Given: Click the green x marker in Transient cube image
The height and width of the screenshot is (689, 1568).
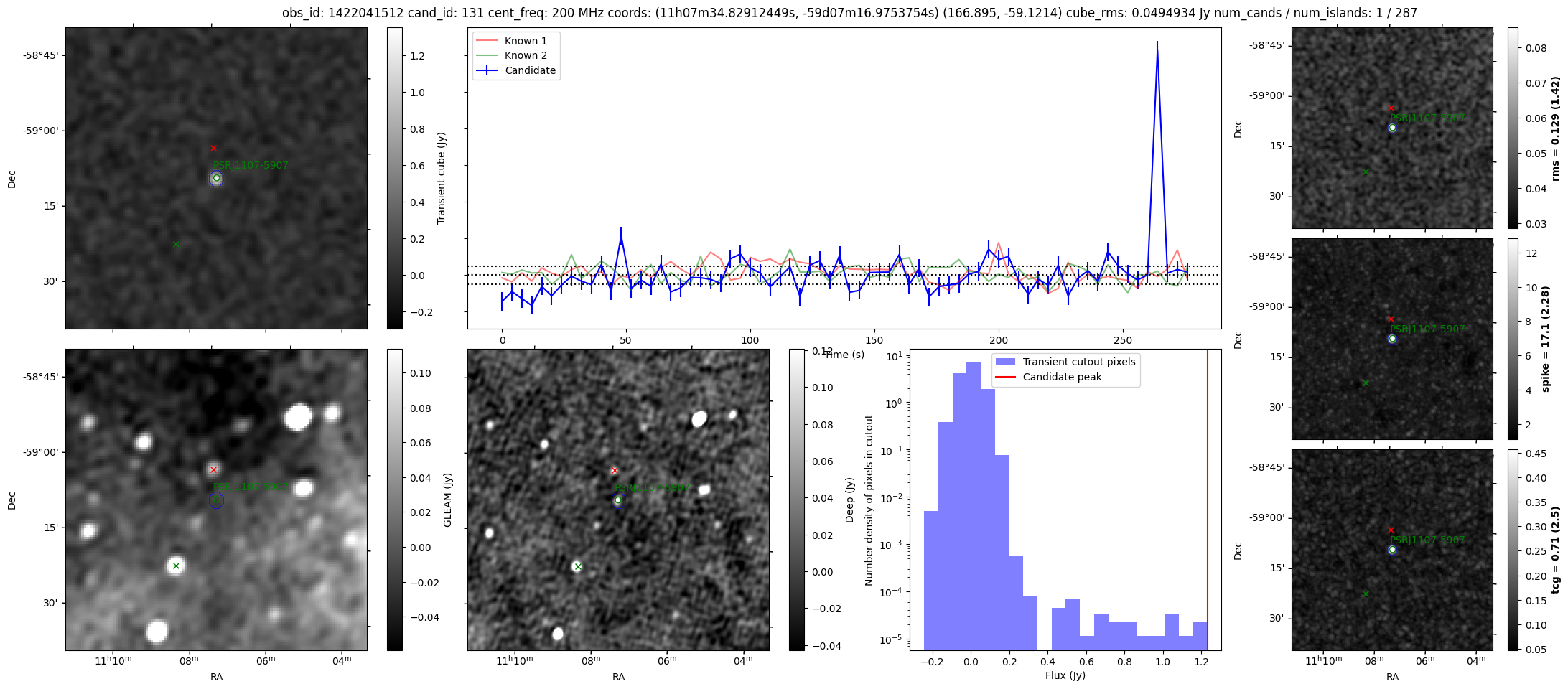Looking at the screenshot, I should pos(176,245).
